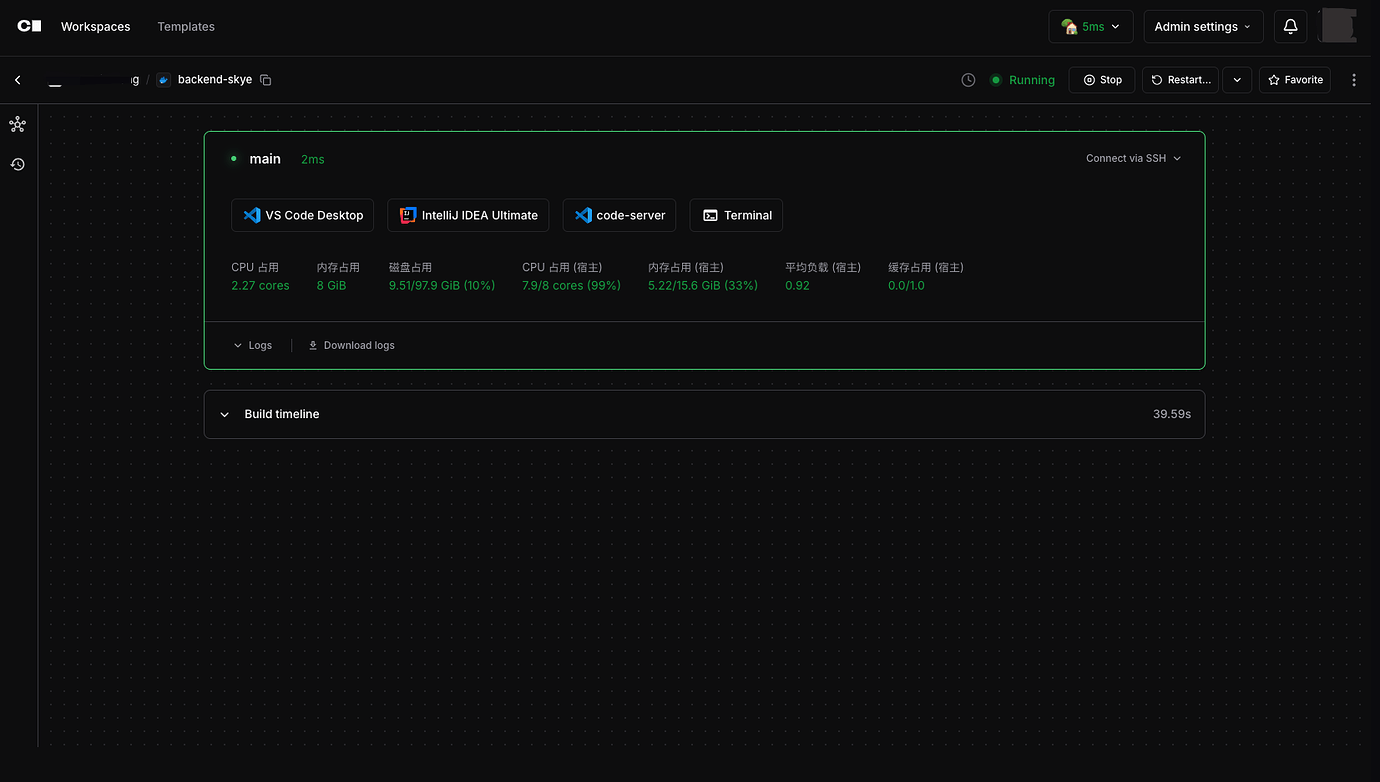Image resolution: width=1380 pixels, height=782 pixels.
Task: Open the notifications bell
Action: pyautogui.click(x=1291, y=27)
